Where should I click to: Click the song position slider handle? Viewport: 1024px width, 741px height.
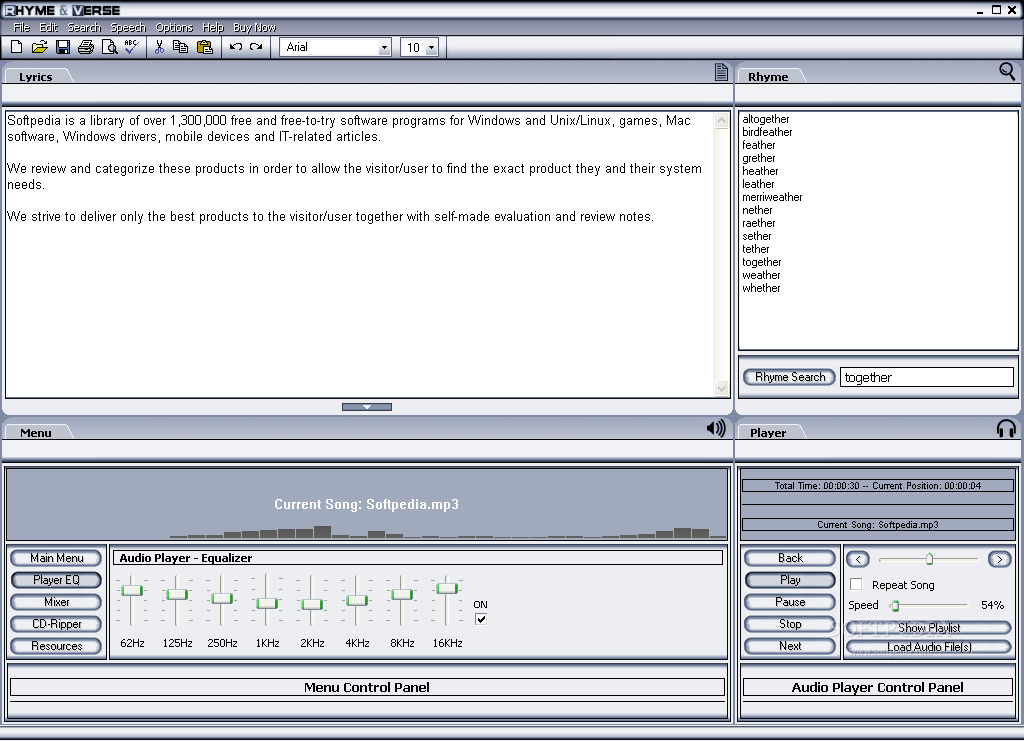point(929,559)
